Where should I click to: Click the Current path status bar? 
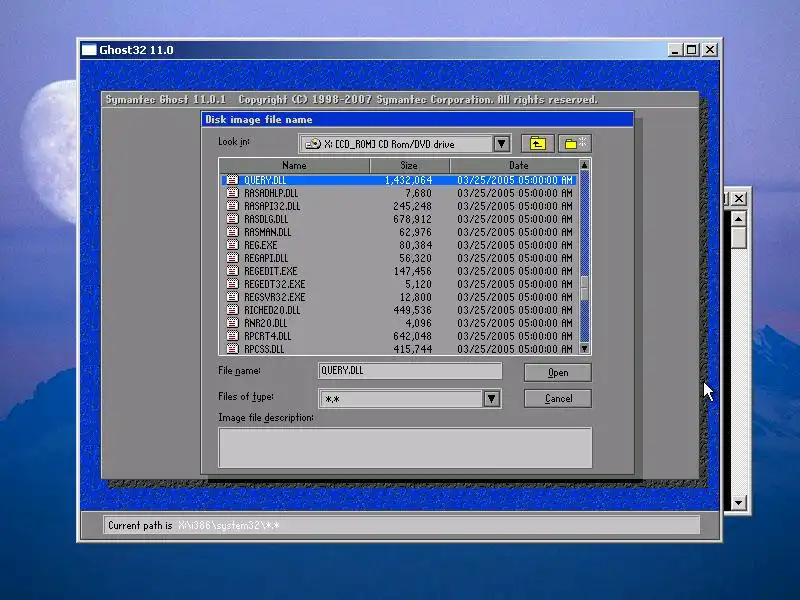[402, 525]
